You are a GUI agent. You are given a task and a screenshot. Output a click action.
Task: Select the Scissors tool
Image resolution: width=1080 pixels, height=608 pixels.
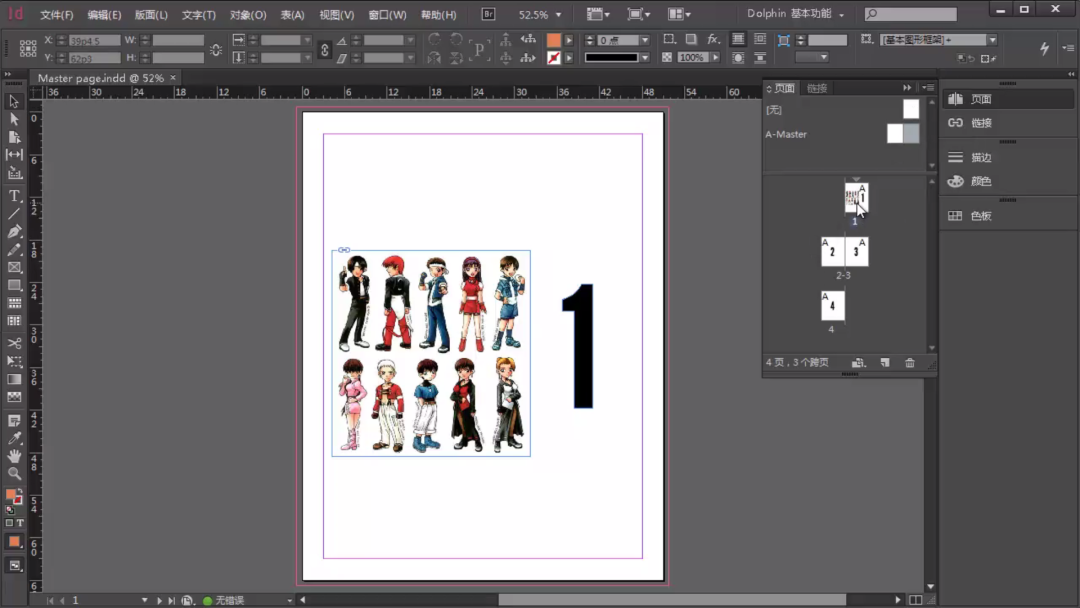(14, 343)
